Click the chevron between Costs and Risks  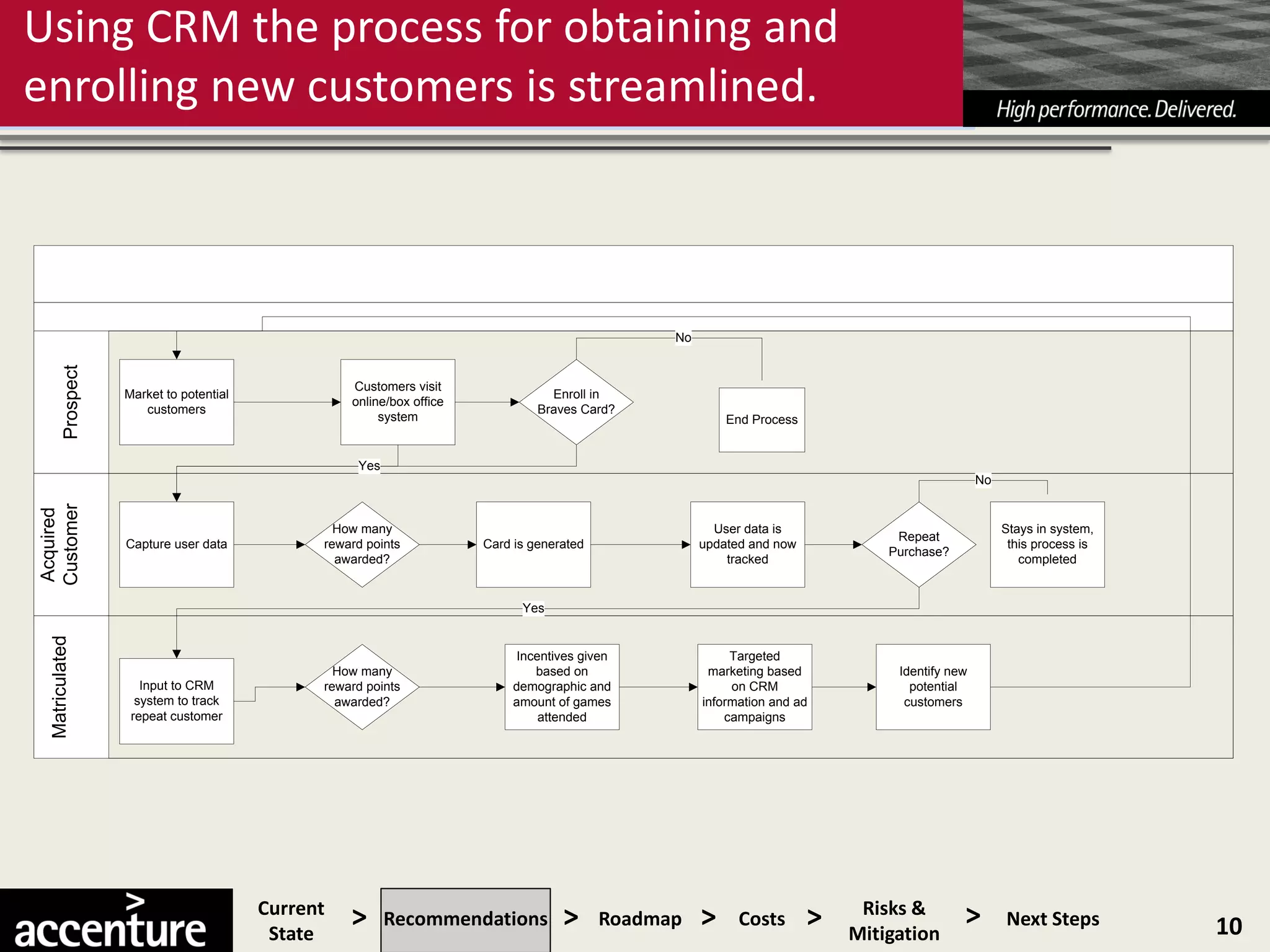(815, 917)
